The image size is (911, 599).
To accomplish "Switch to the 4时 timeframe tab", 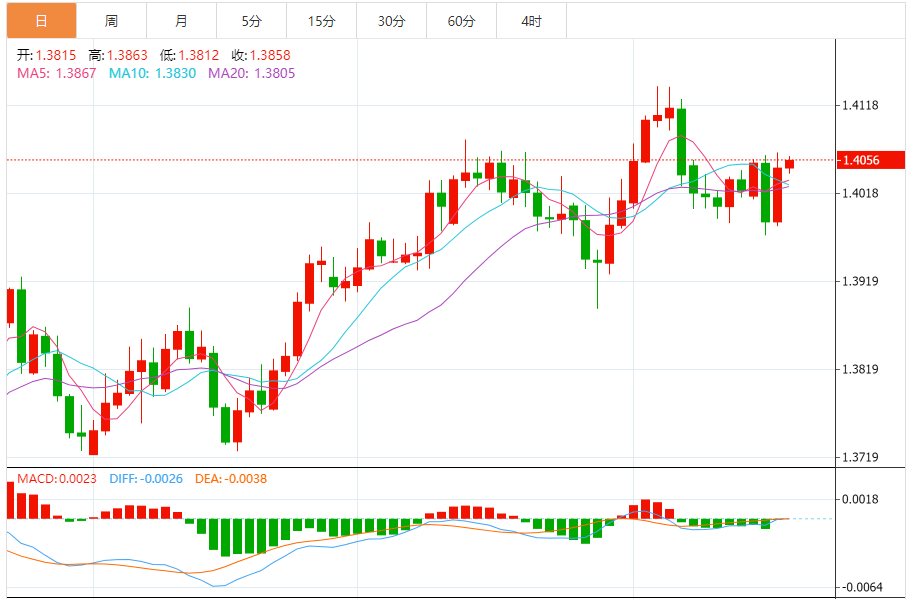I will (x=532, y=21).
